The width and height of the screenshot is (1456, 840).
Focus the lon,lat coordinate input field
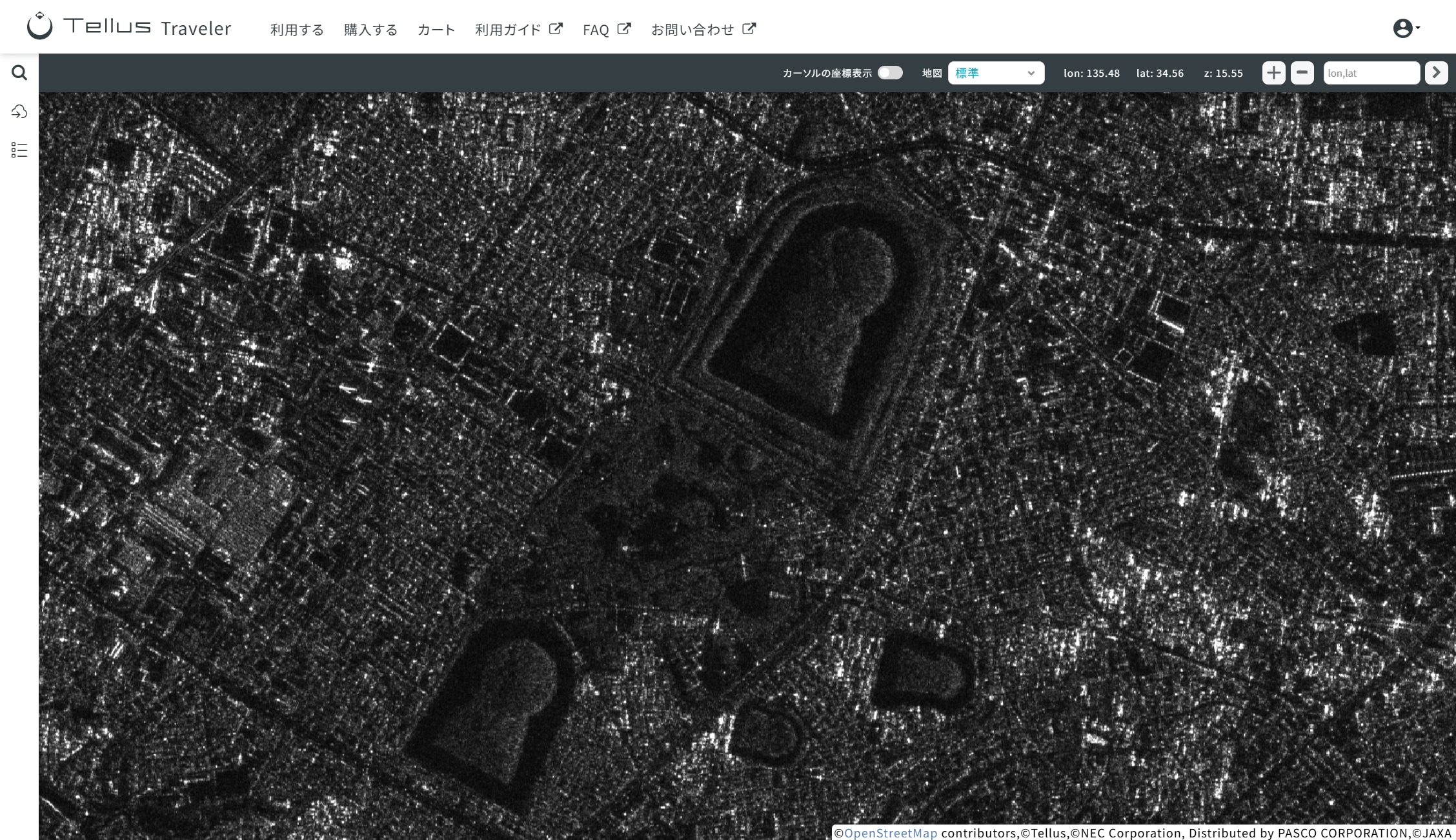click(x=1371, y=73)
